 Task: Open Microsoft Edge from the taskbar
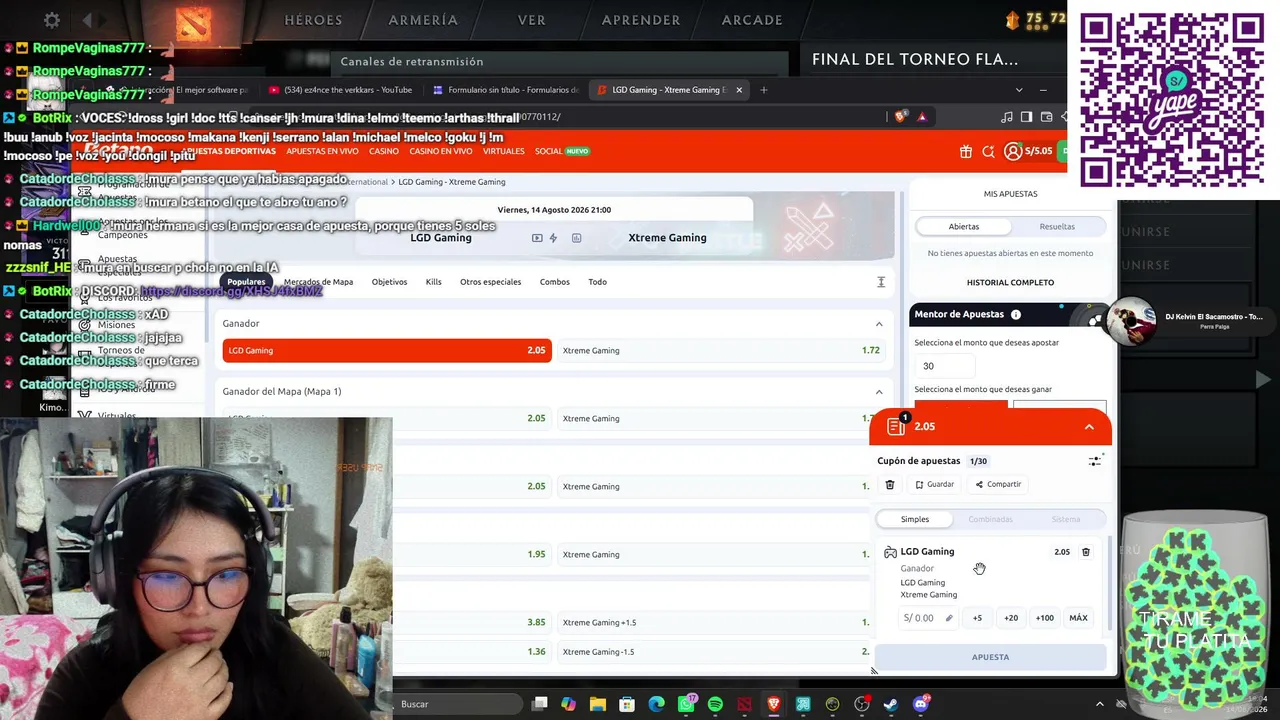656,704
